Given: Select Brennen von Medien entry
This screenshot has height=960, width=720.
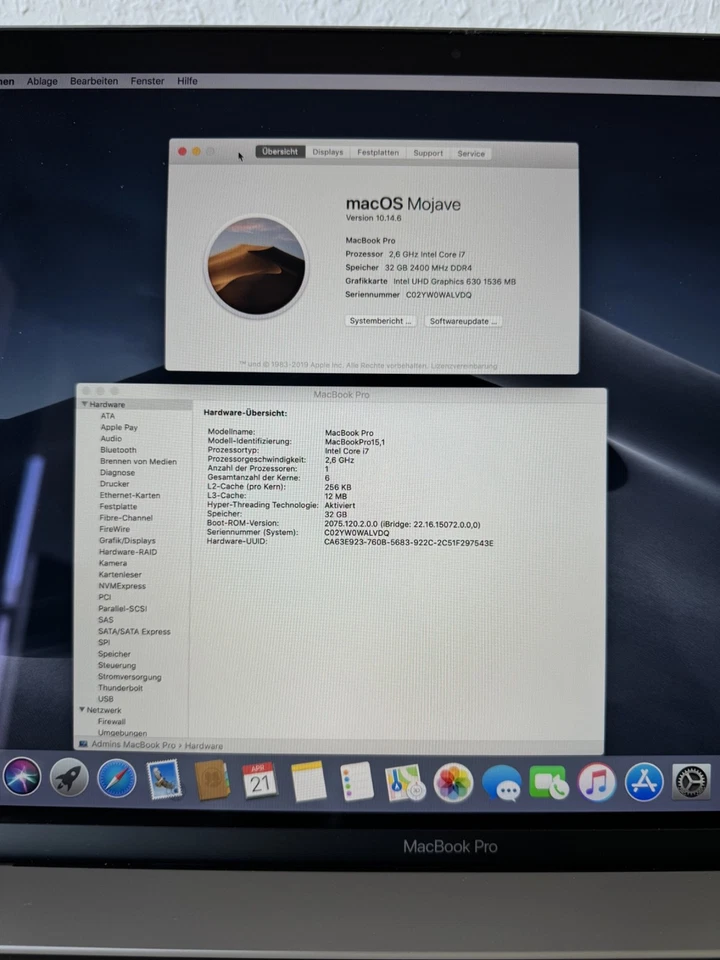Looking at the screenshot, I should [x=138, y=462].
